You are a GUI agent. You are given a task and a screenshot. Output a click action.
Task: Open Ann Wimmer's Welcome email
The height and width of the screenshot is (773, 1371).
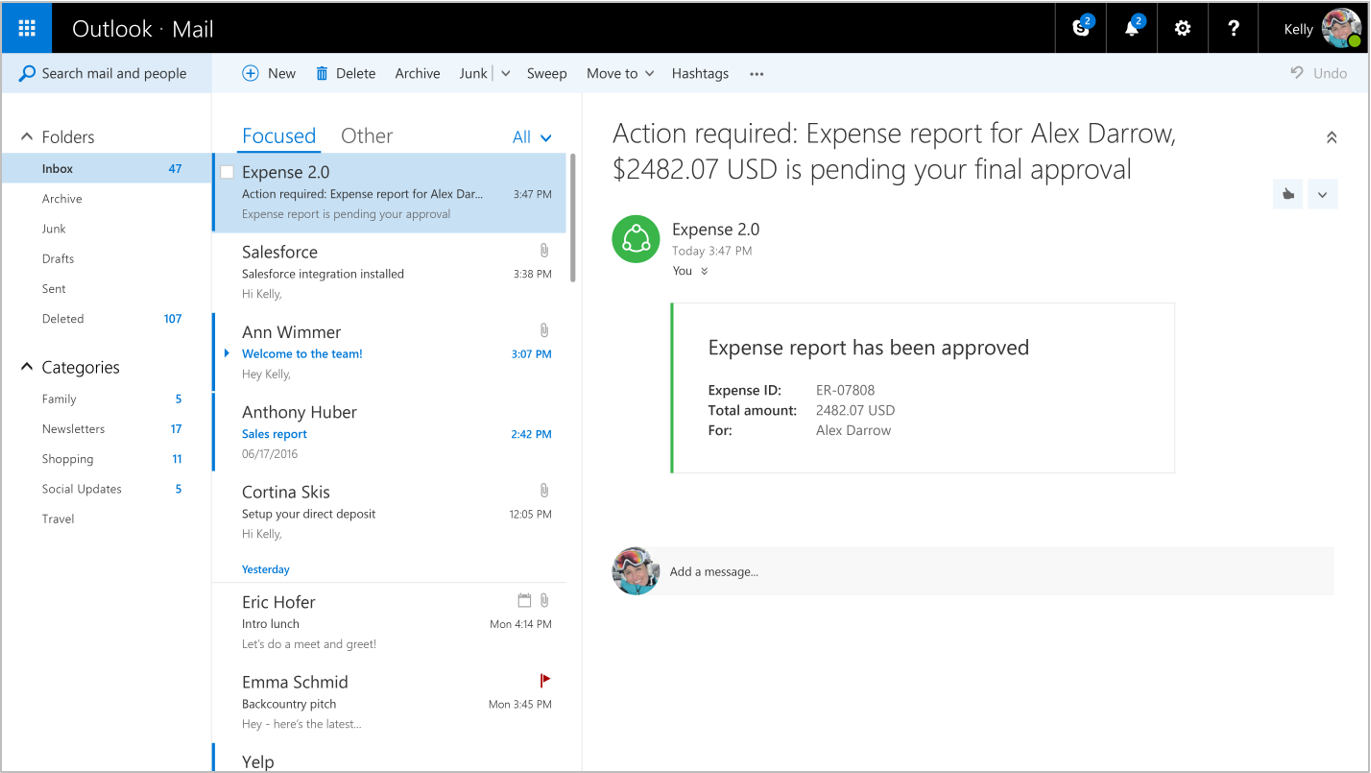pyautogui.click(x=390, y=352)
